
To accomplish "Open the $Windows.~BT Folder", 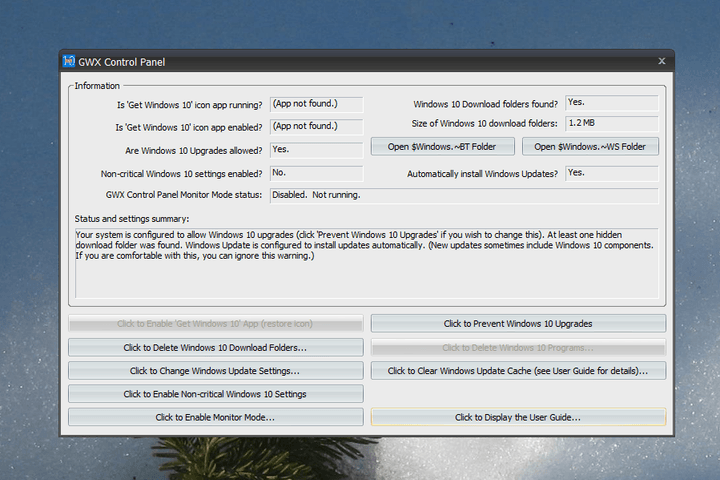I will tap(443, 147).
